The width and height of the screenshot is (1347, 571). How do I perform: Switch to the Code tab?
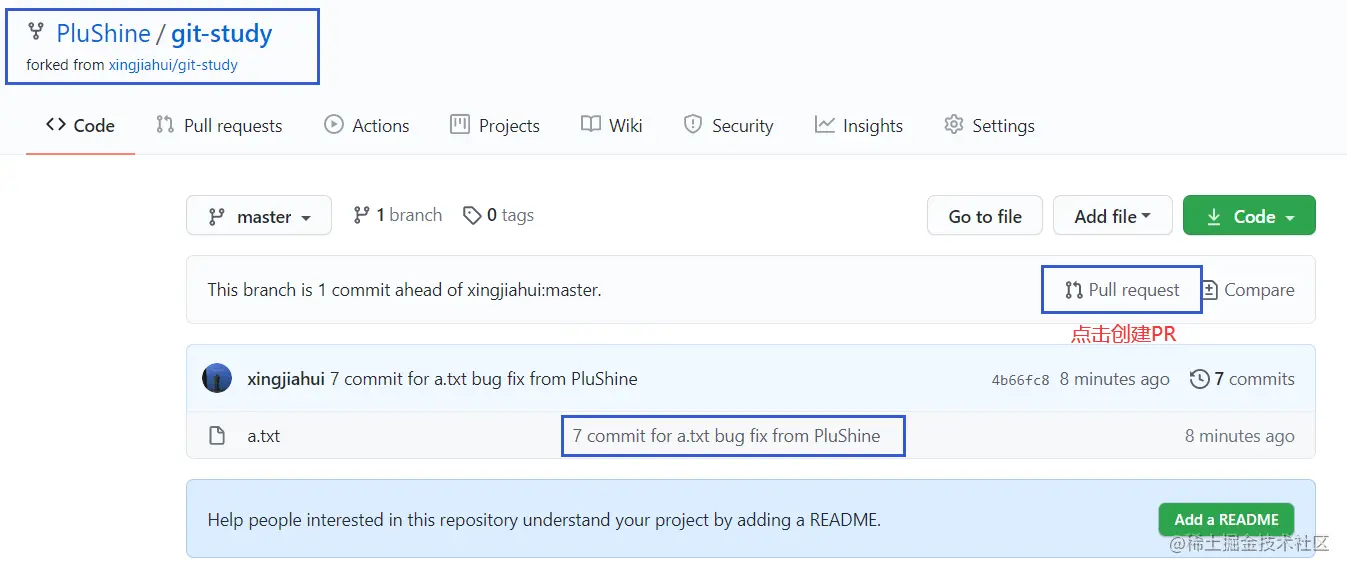click(x=80, y=125)
